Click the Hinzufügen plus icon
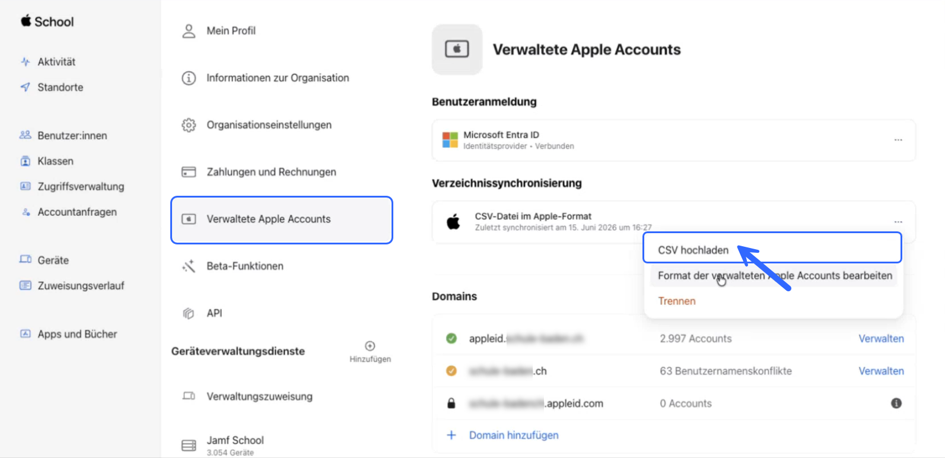Screen dimensions: 945x458 tap(370, 346)
